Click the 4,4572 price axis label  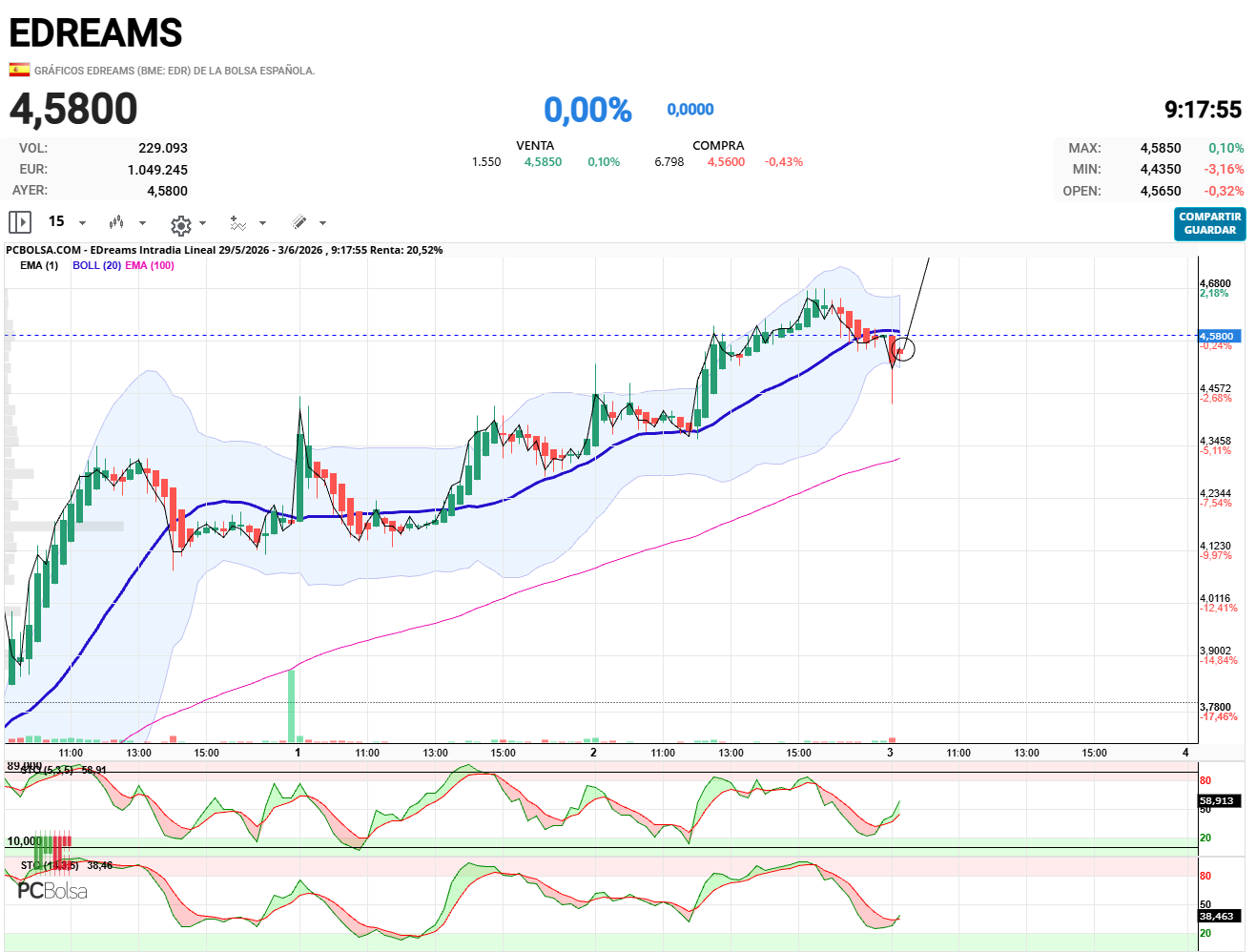(x=1215, y=388)
